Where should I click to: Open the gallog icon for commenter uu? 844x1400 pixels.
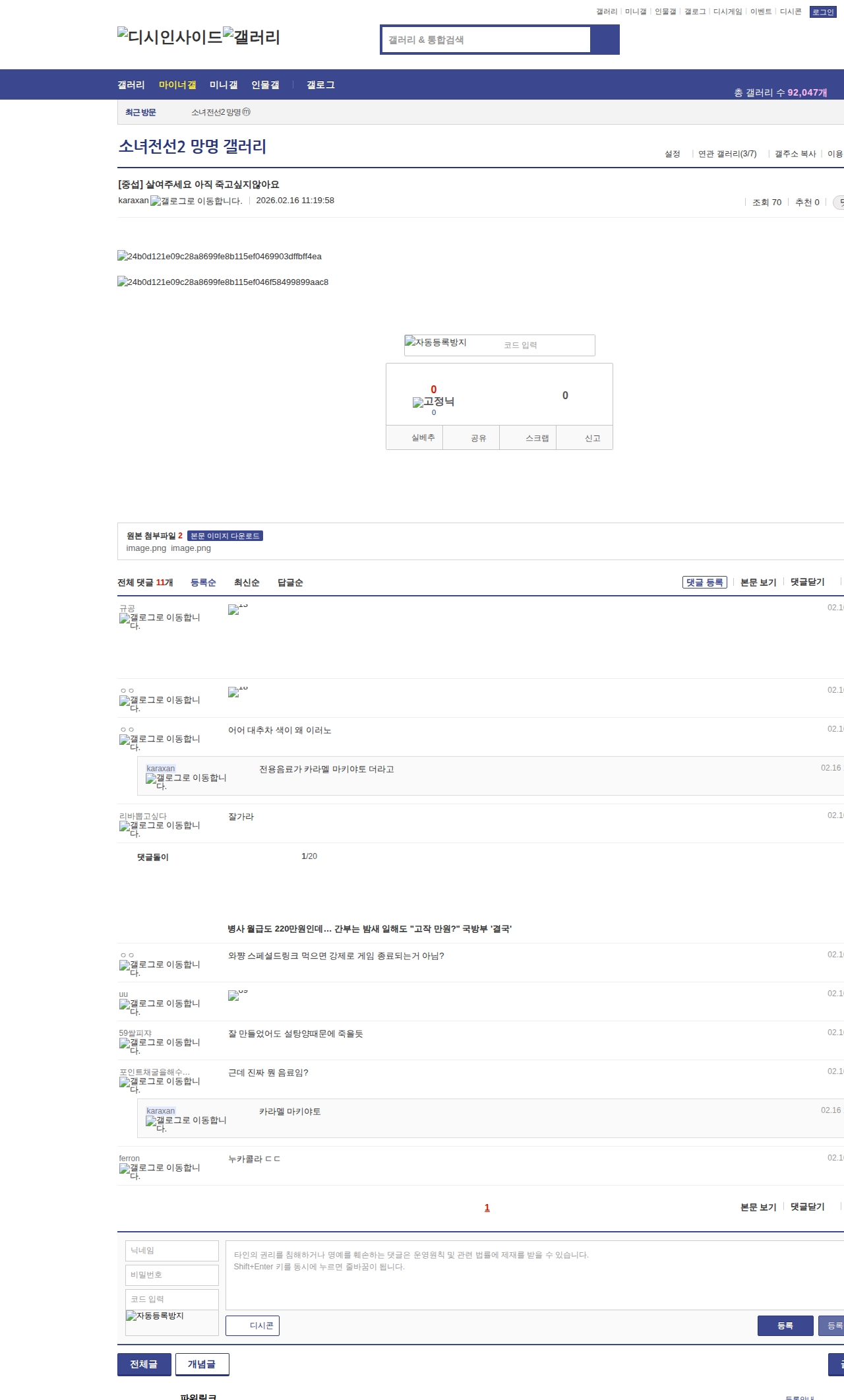160,1007
